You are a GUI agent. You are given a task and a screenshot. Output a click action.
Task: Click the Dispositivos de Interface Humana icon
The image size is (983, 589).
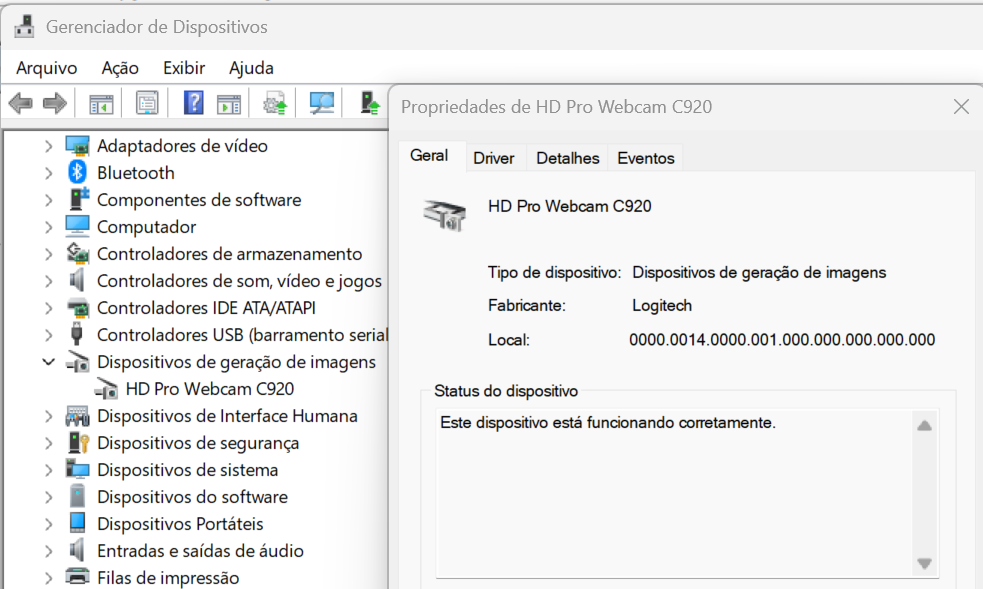[77, 416]
